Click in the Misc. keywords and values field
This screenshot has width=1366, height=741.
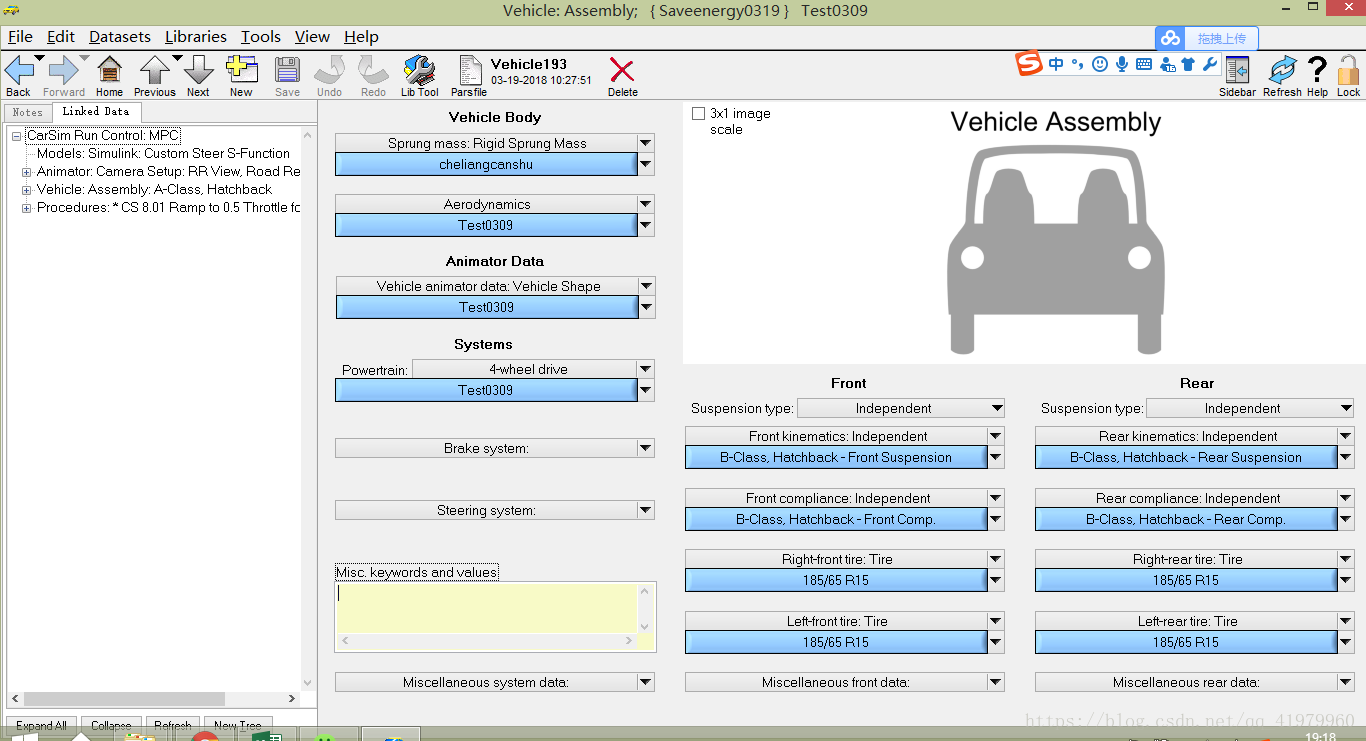(486, 607)
